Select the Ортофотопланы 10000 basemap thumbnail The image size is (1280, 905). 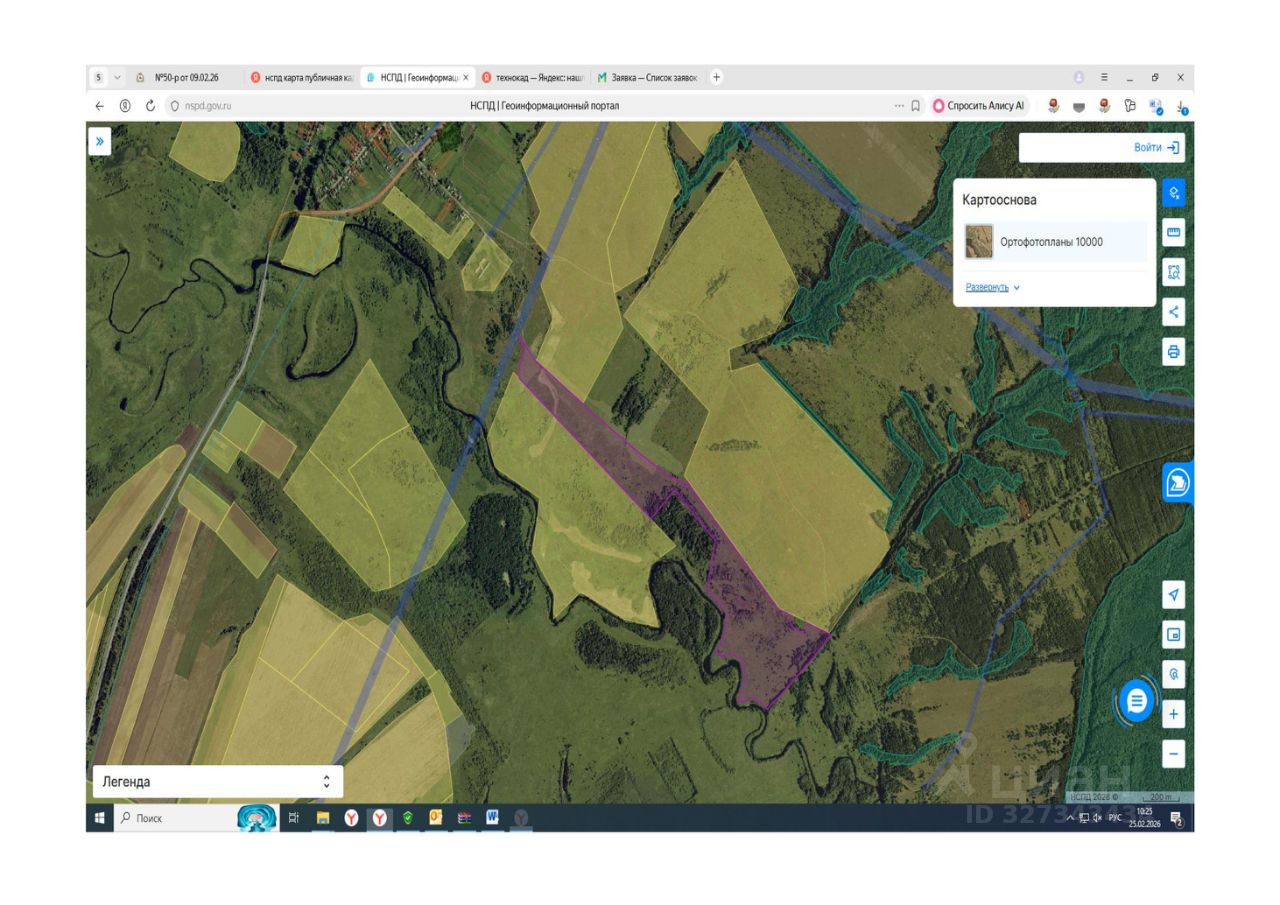(979, 242)
